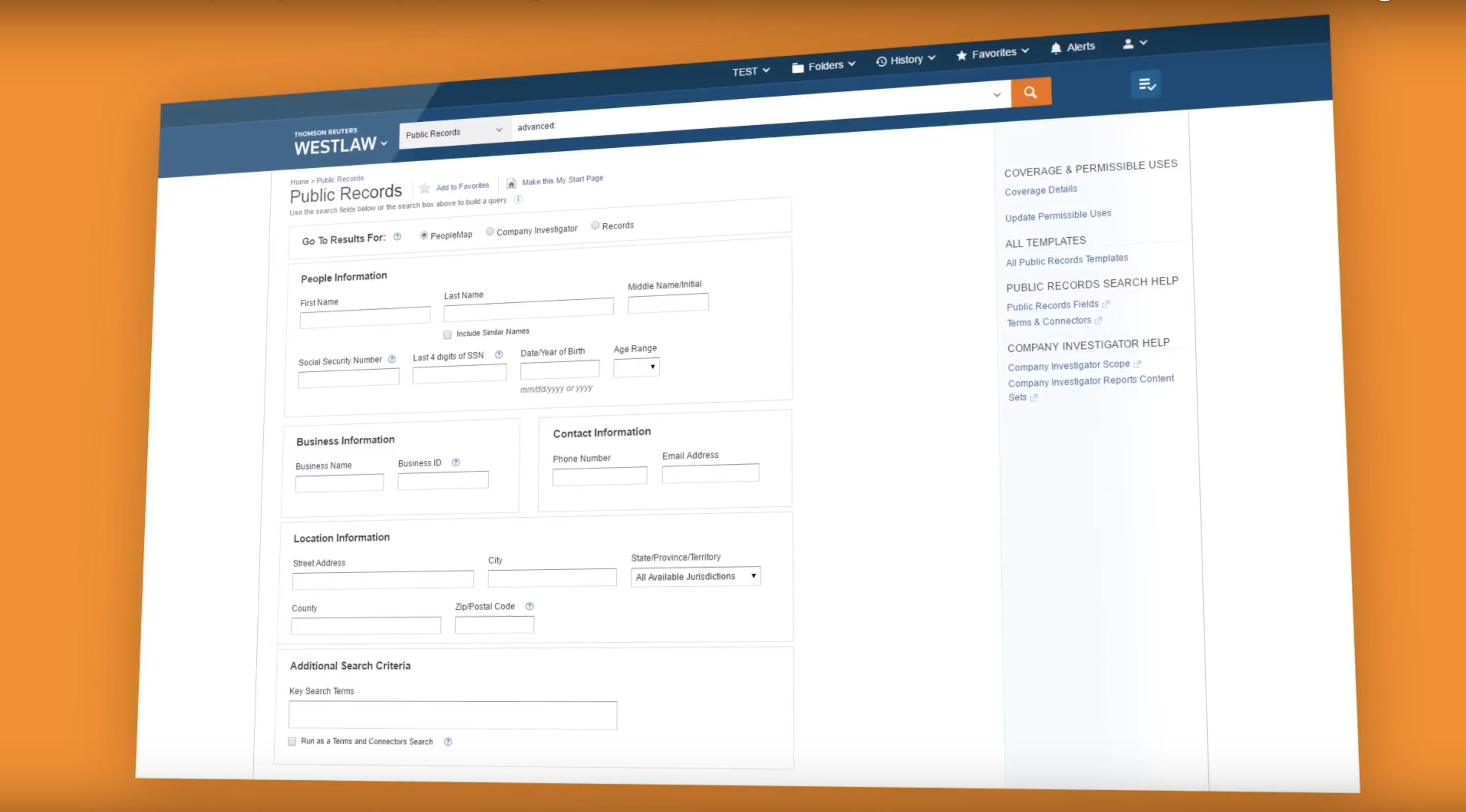This screenshot has width=1466, height=812.
Task: Open the Coverage Details link
Action: pos(1040,190)
